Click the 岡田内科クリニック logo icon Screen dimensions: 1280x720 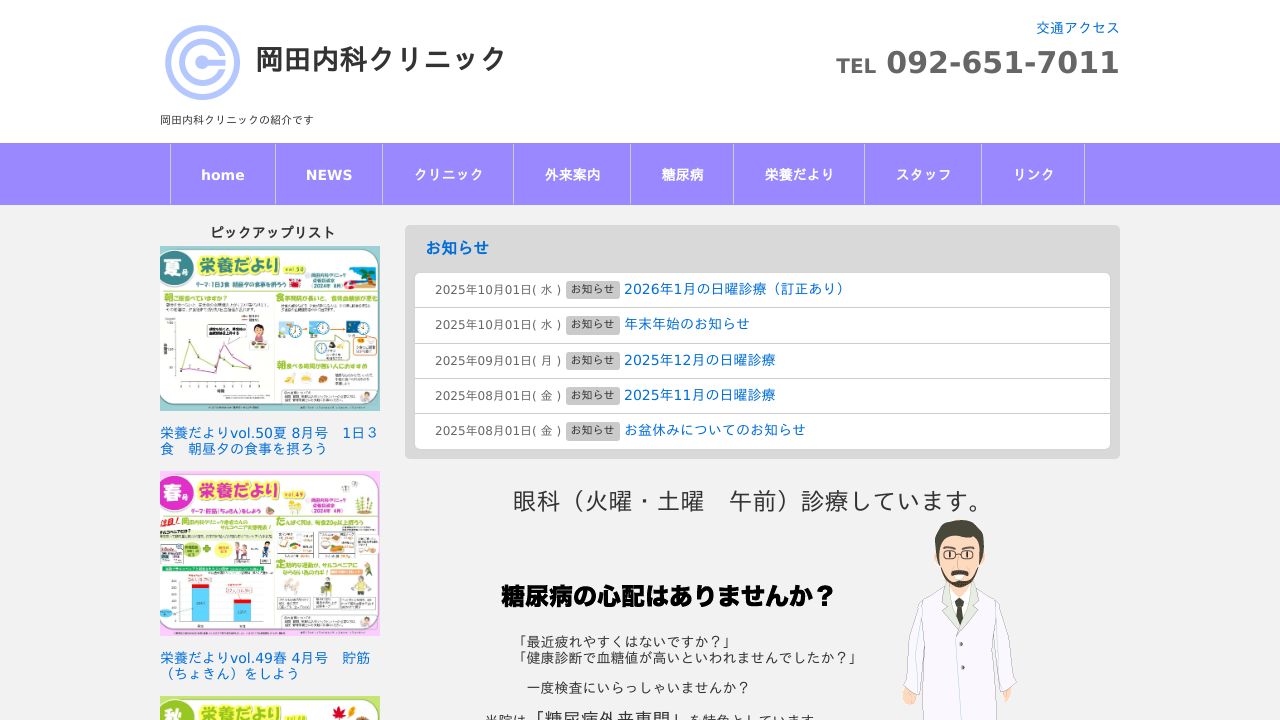[x=202, y=62]
